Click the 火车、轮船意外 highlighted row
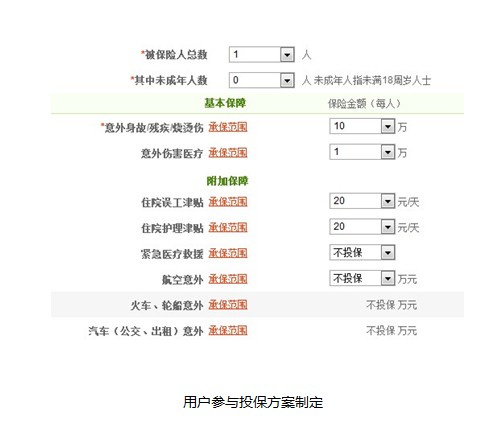Image resolution: width=494 pixels, height=439 pixels. [257, 305]
